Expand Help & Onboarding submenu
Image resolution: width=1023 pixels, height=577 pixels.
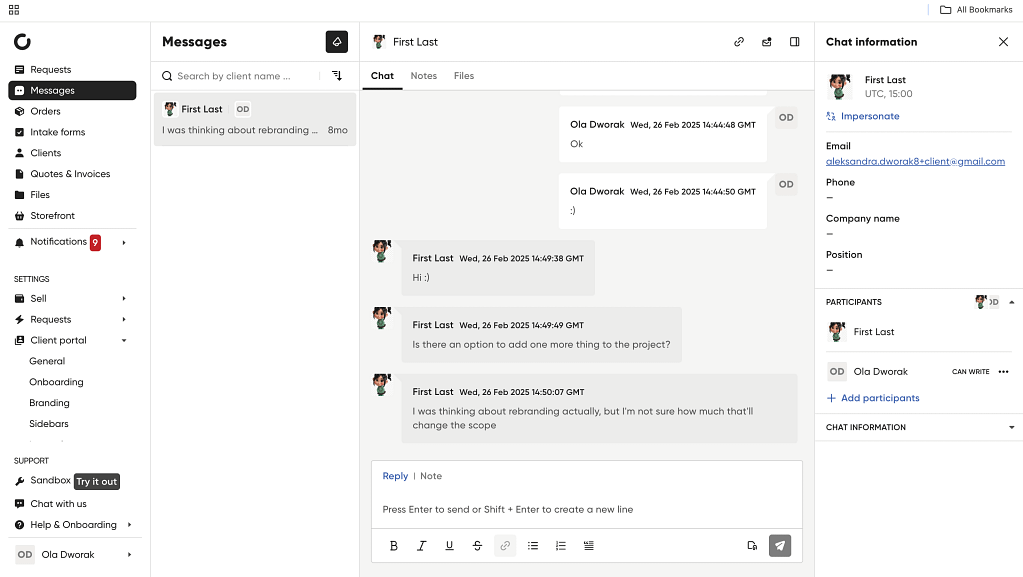click(x=129, y=525)
